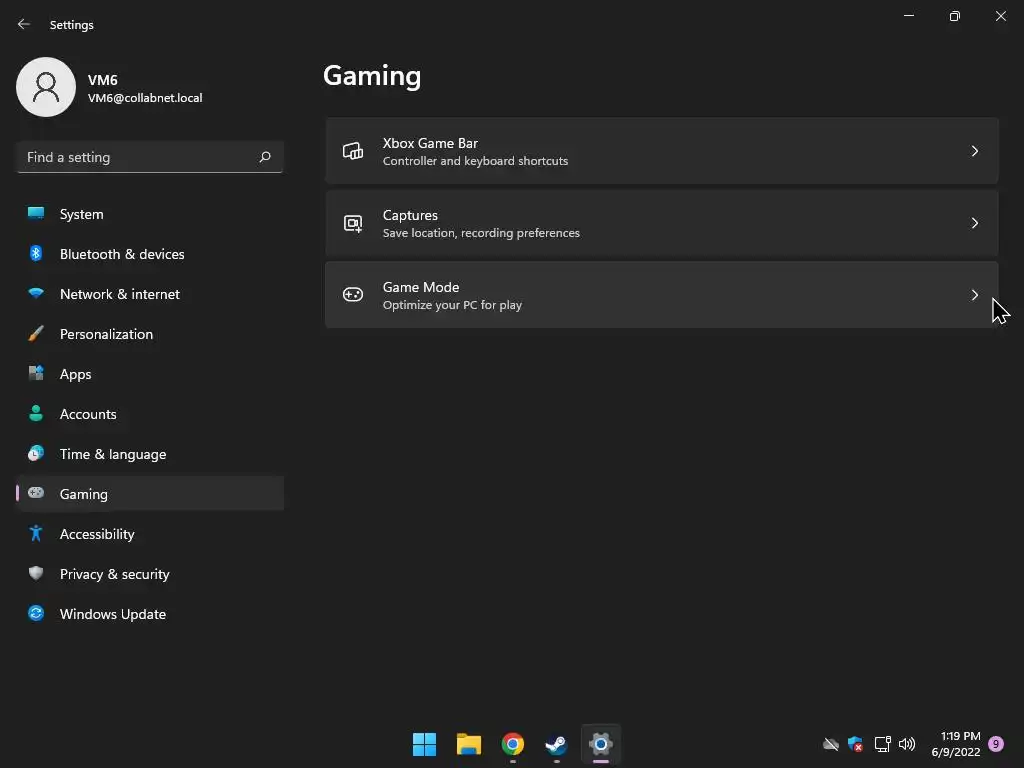
Task: Click the Network wifi icon
Action: click(36, 293)
